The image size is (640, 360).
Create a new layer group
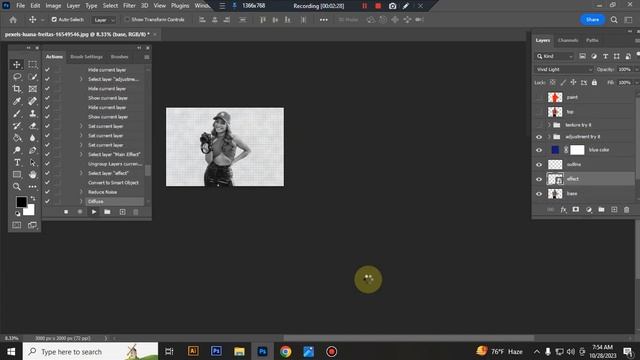pyautogui.click(x=601, y=209)
